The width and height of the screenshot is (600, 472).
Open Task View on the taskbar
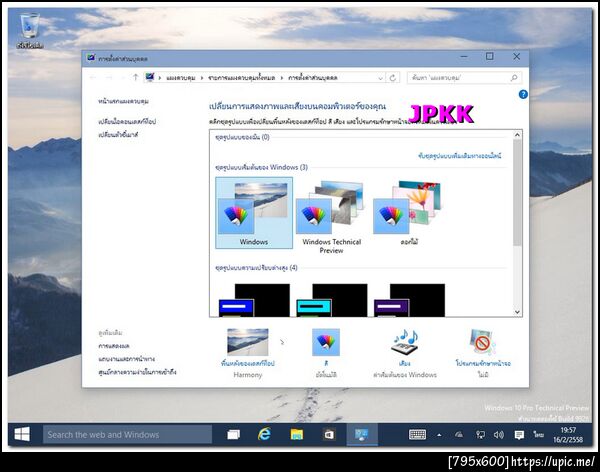click(x=233, y=434)
